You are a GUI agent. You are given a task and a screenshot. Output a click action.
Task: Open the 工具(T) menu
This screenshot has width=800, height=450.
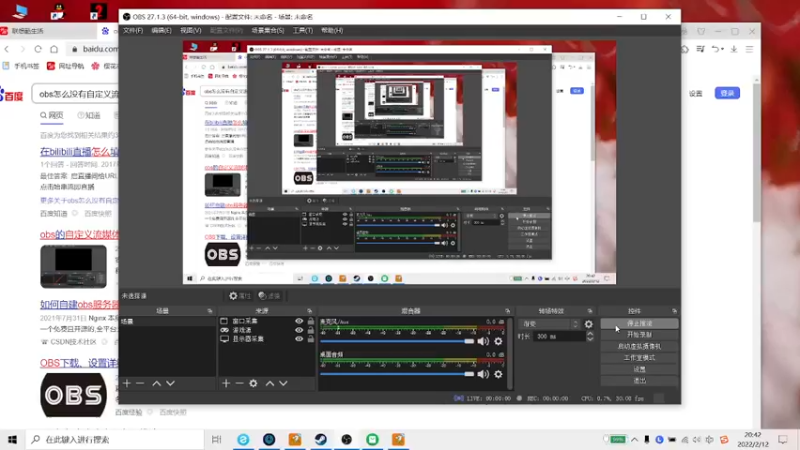point(303,31)
